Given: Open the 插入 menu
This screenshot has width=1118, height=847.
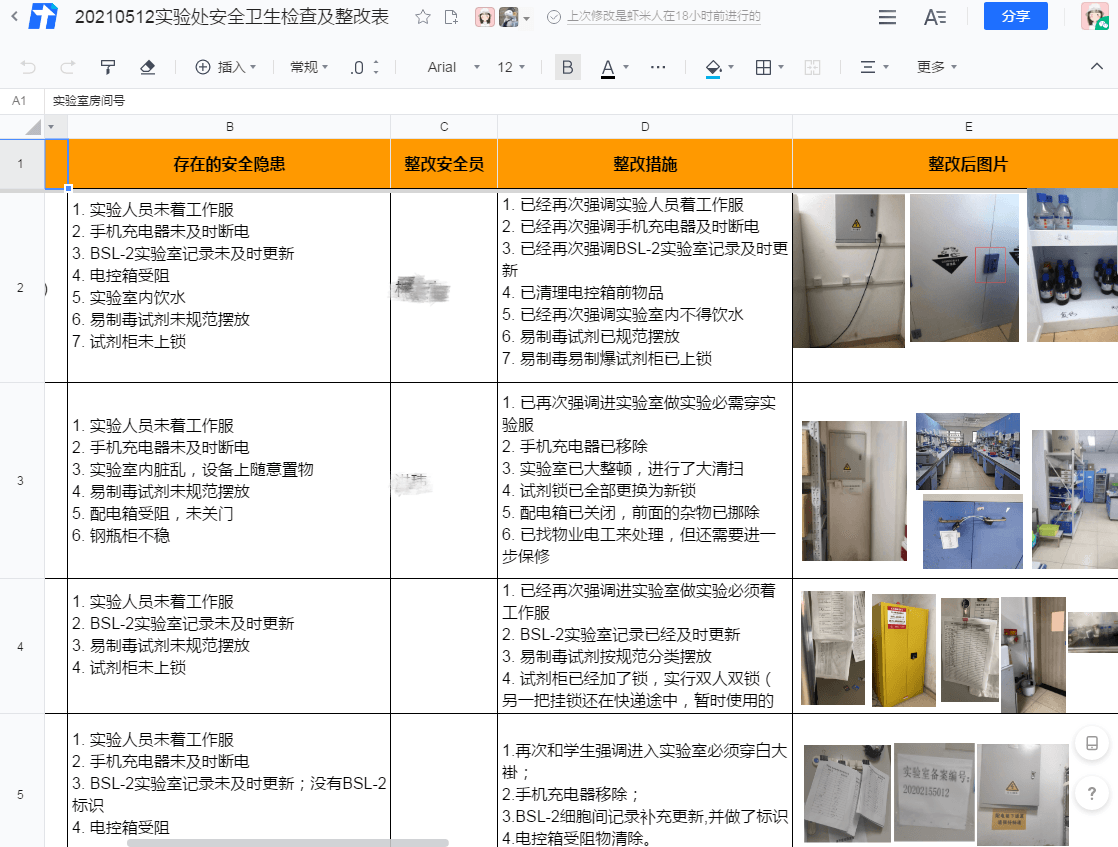Looking at the screenshot, I should point(225,67).
